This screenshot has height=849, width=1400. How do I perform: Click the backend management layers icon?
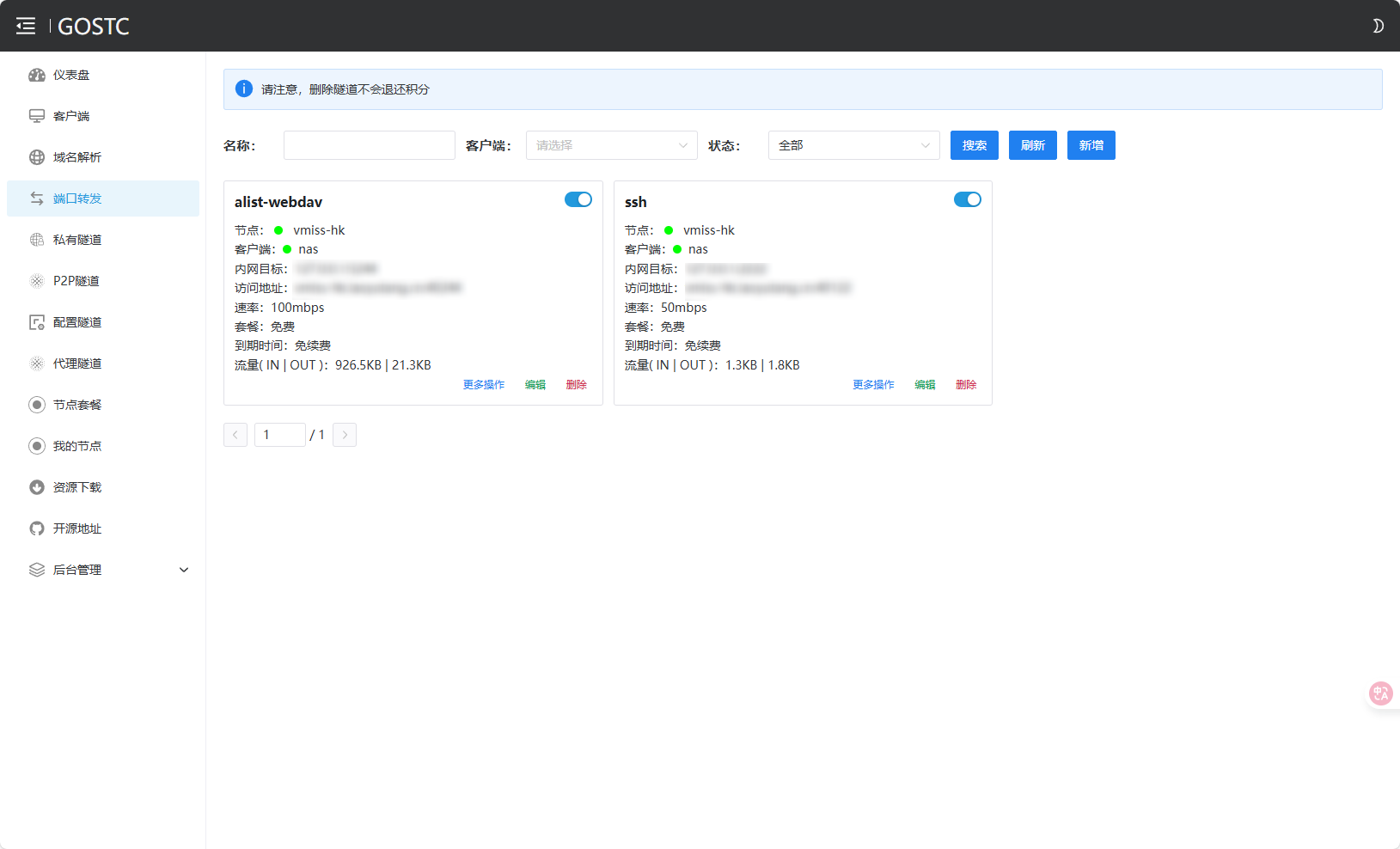[37, 570]
